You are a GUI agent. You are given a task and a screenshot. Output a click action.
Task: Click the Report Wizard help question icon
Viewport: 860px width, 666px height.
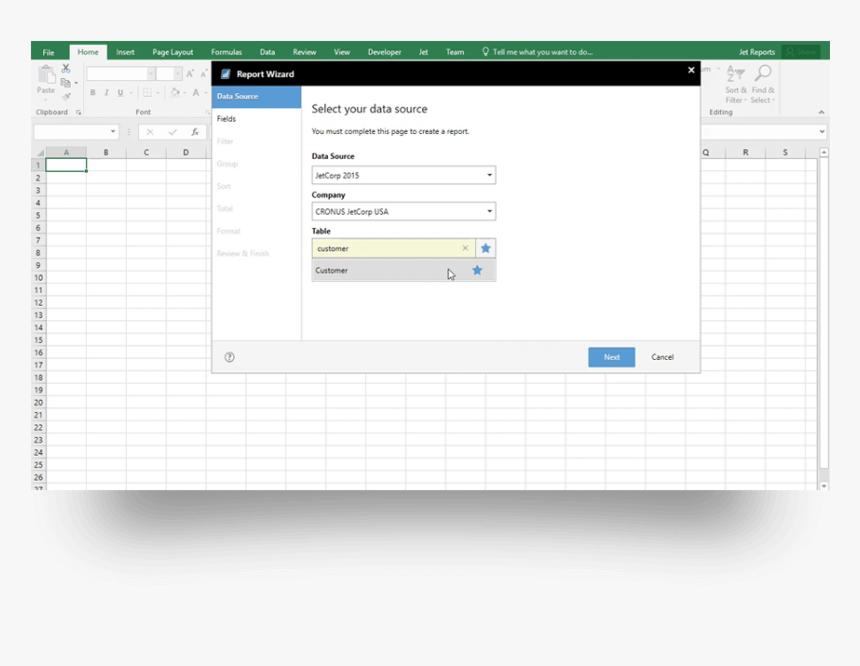click(x=229, y=357)
